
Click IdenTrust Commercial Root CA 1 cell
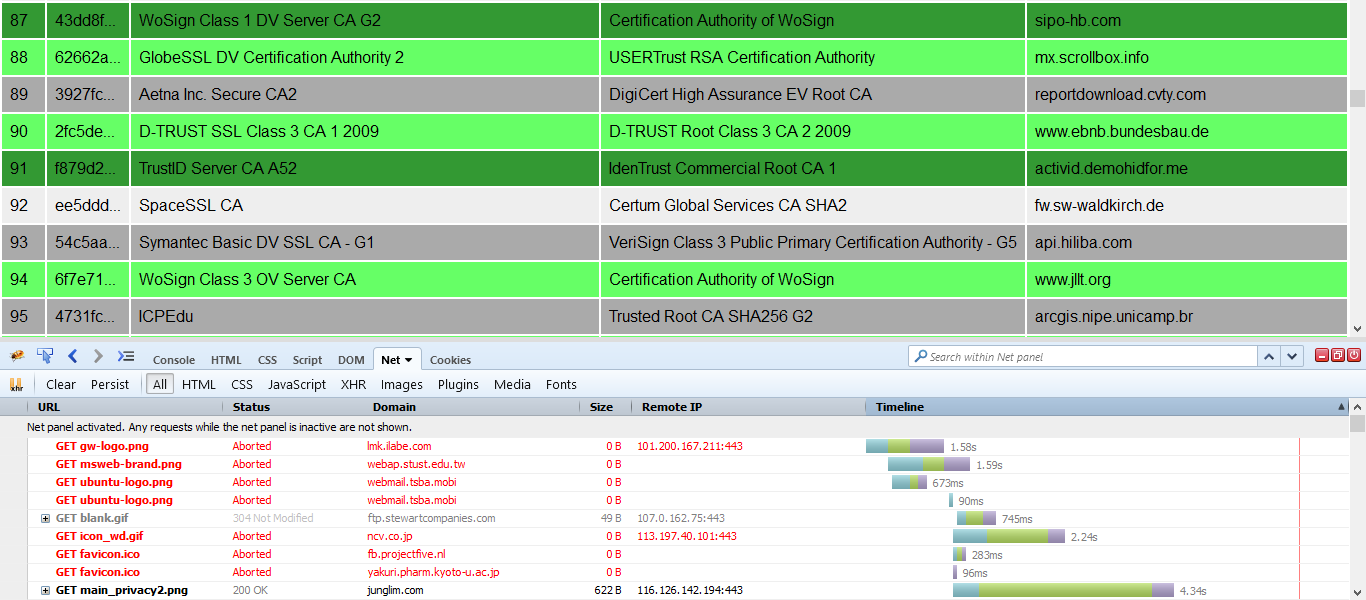(813, 168)
